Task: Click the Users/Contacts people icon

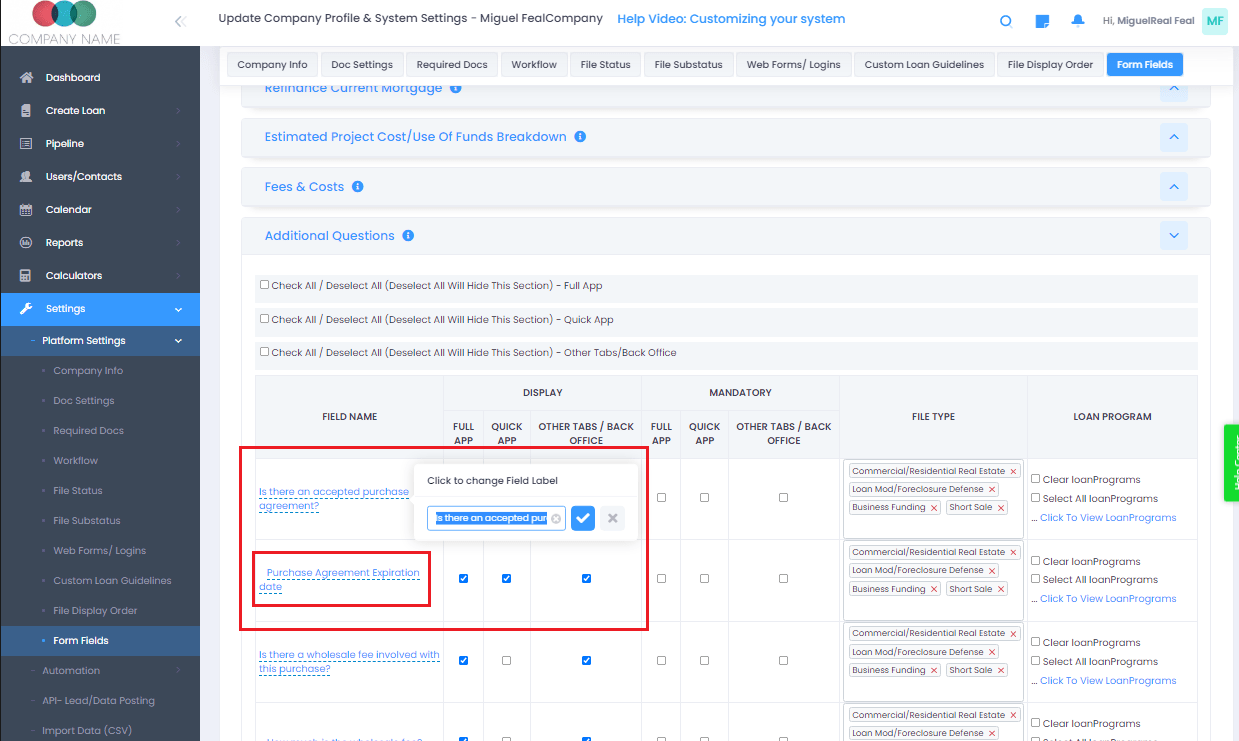Action: click(x=26, y=177)
